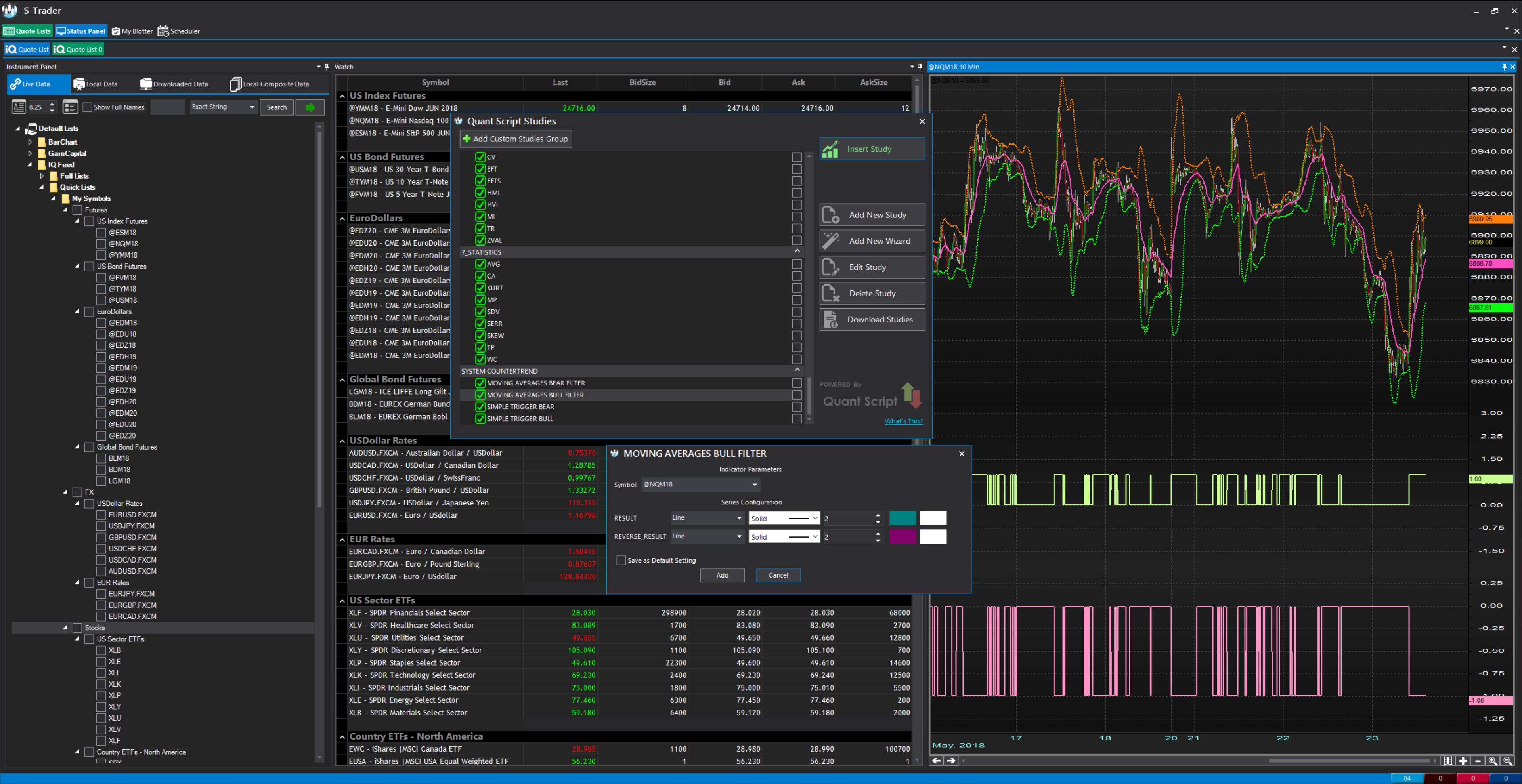This screenshot has height=784, width=1522.
Task: Collapse the EuroDollars tree node
Action: point(77,312)
